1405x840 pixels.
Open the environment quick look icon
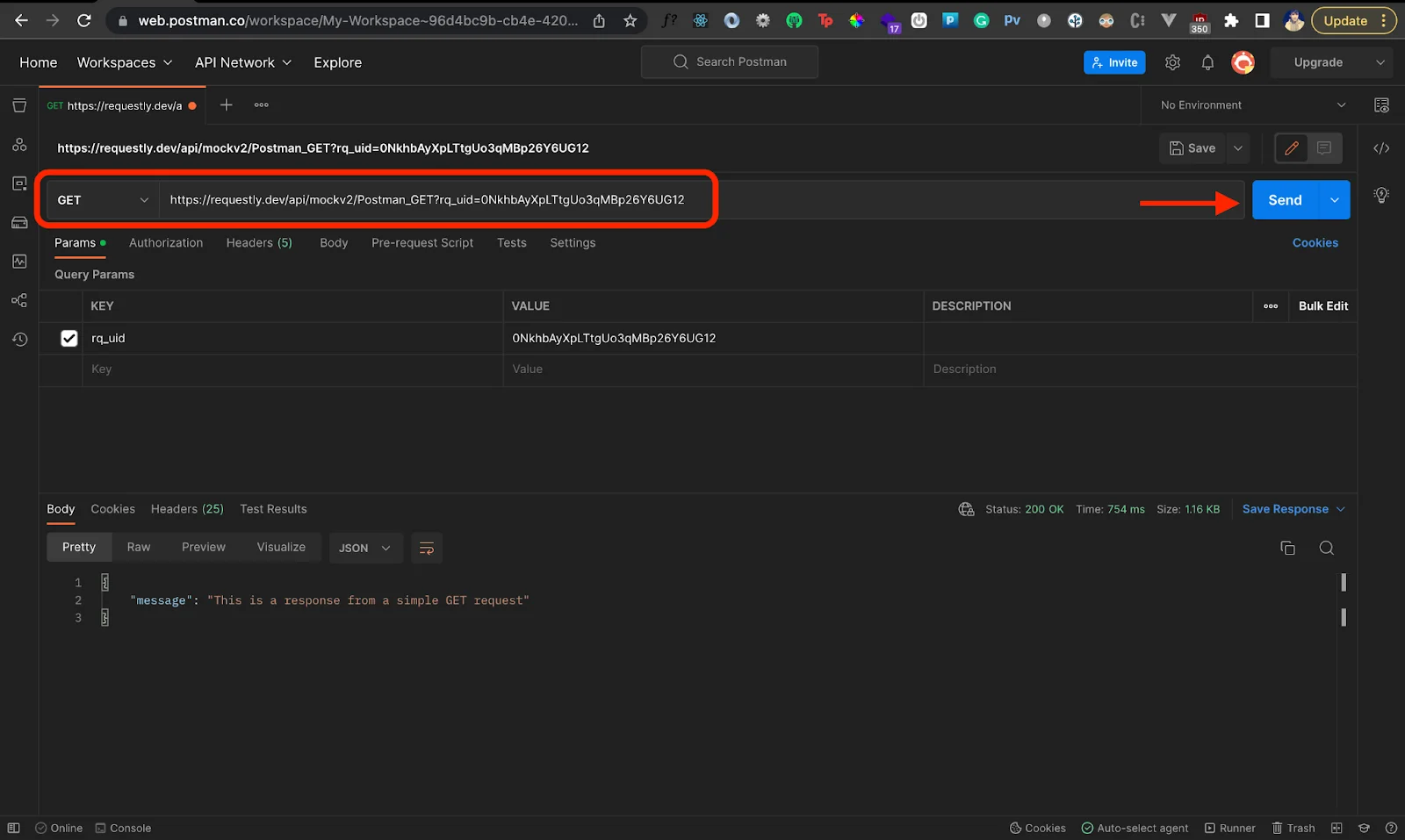[x=1381, y=105]
